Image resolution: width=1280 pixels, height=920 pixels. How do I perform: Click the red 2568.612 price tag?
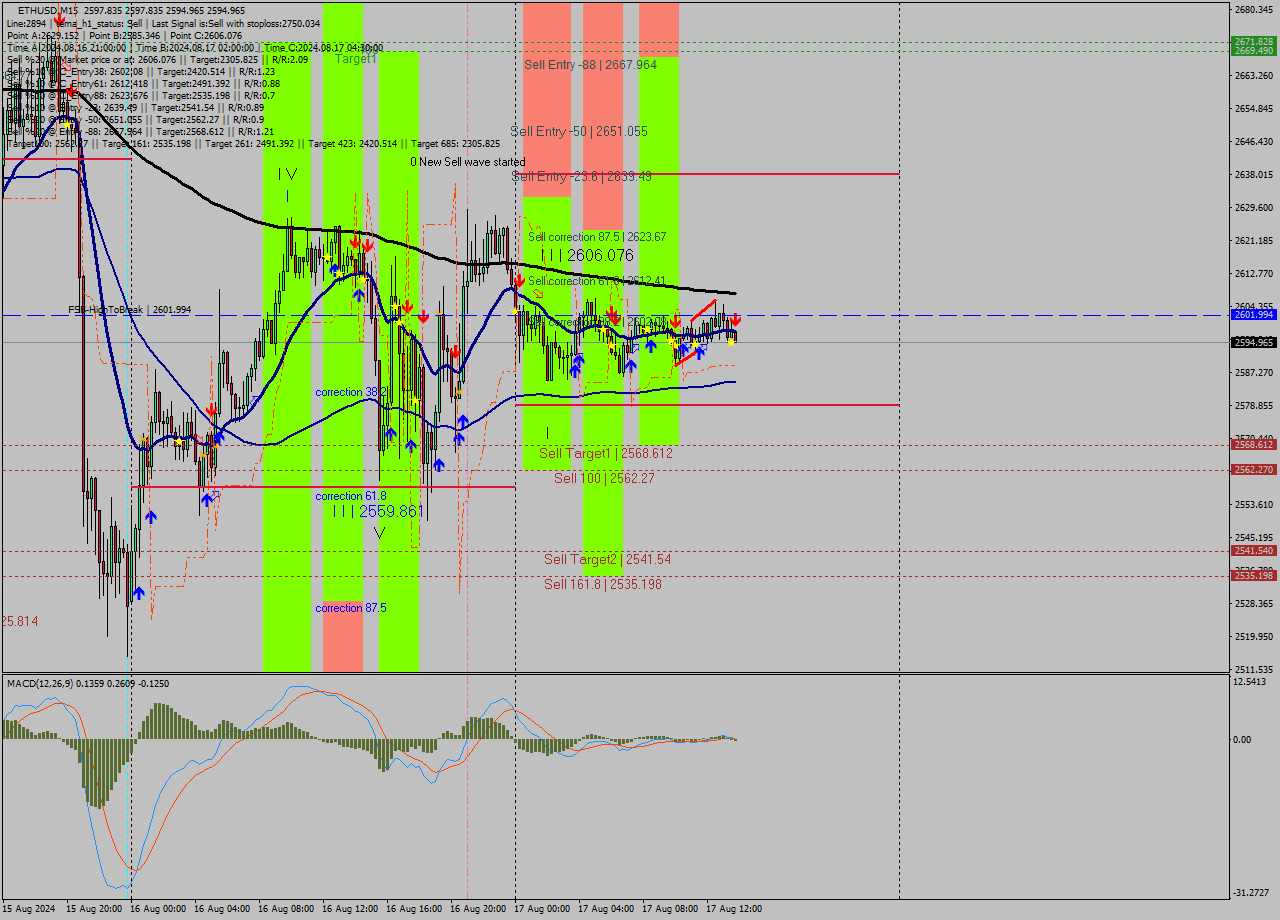pyautogui.click(x=1253, y=445)
